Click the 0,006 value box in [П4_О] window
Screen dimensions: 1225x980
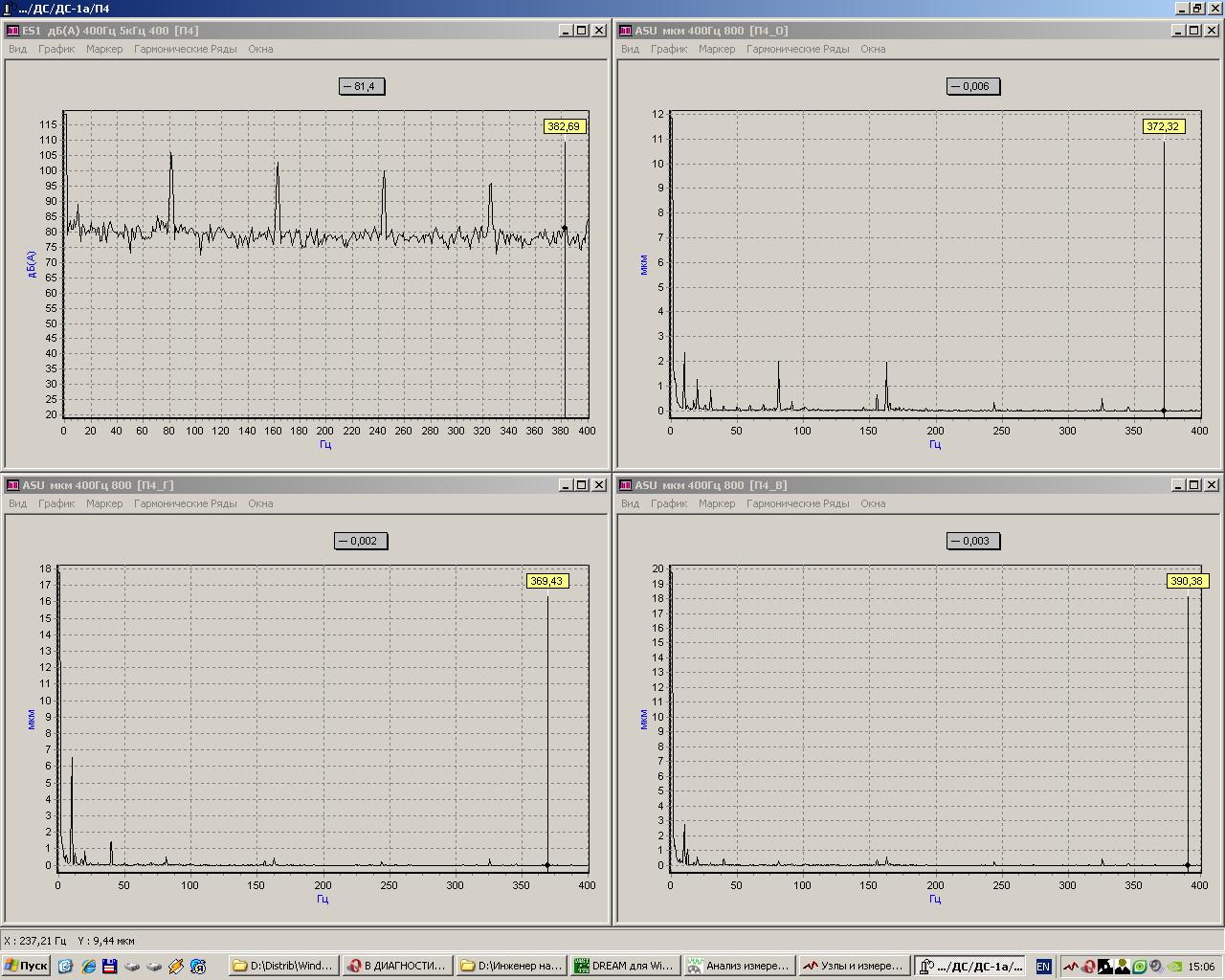pos(973,86)
